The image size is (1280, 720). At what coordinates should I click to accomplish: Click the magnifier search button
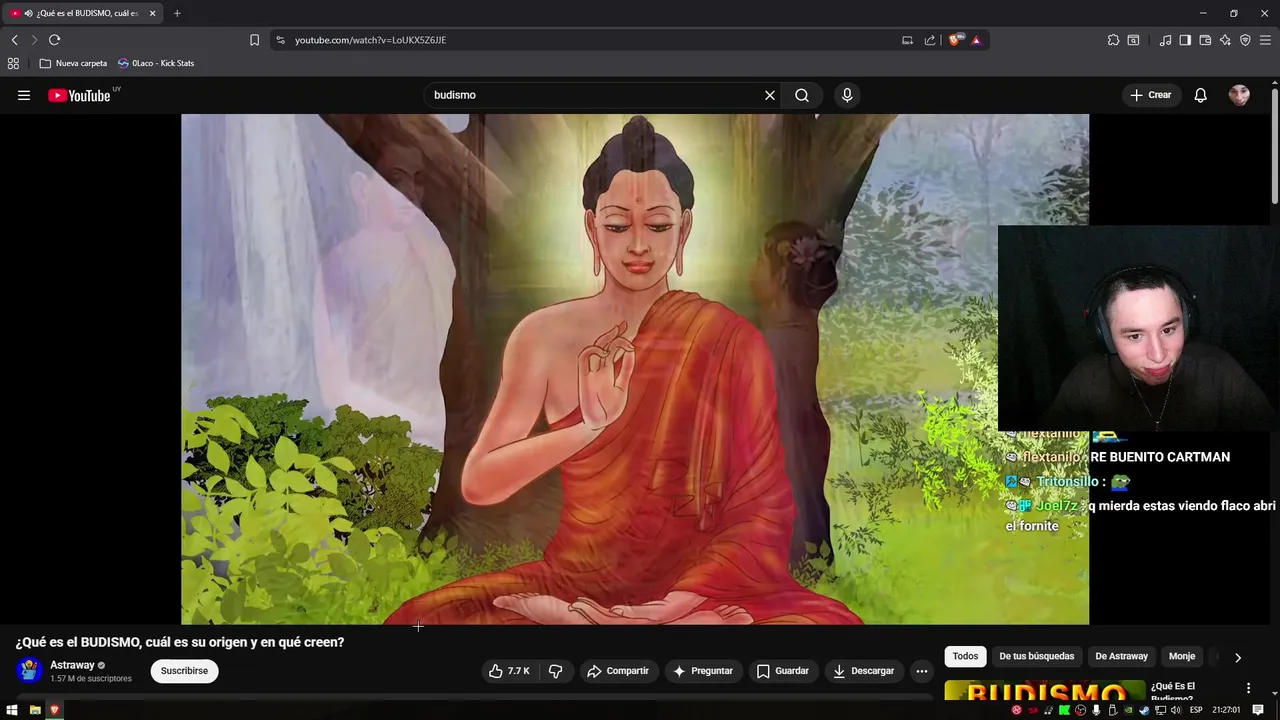[x=802, y=95]
